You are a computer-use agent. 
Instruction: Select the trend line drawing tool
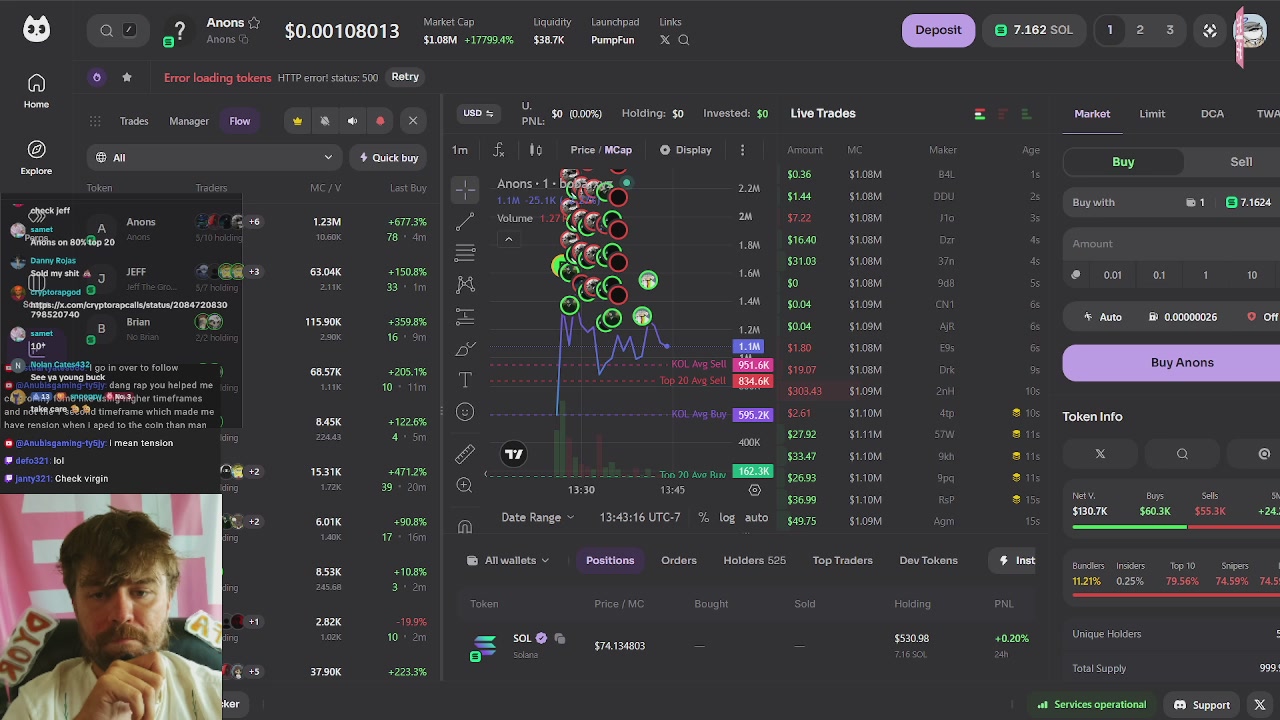pyautogui.click(x=465, y=220)
